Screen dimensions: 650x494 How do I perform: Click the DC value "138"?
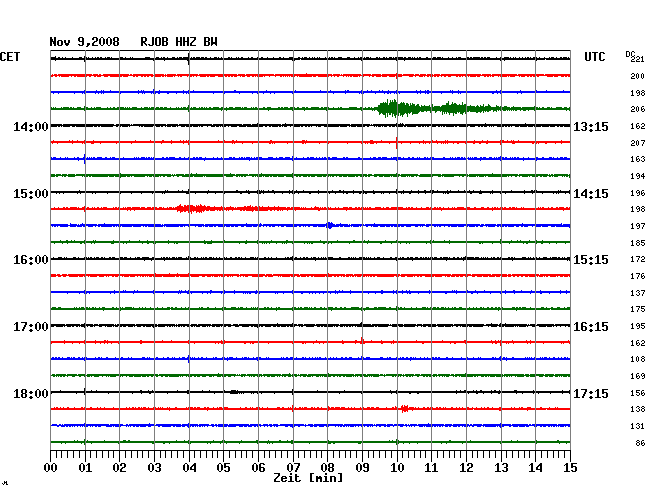pos(638,409)
